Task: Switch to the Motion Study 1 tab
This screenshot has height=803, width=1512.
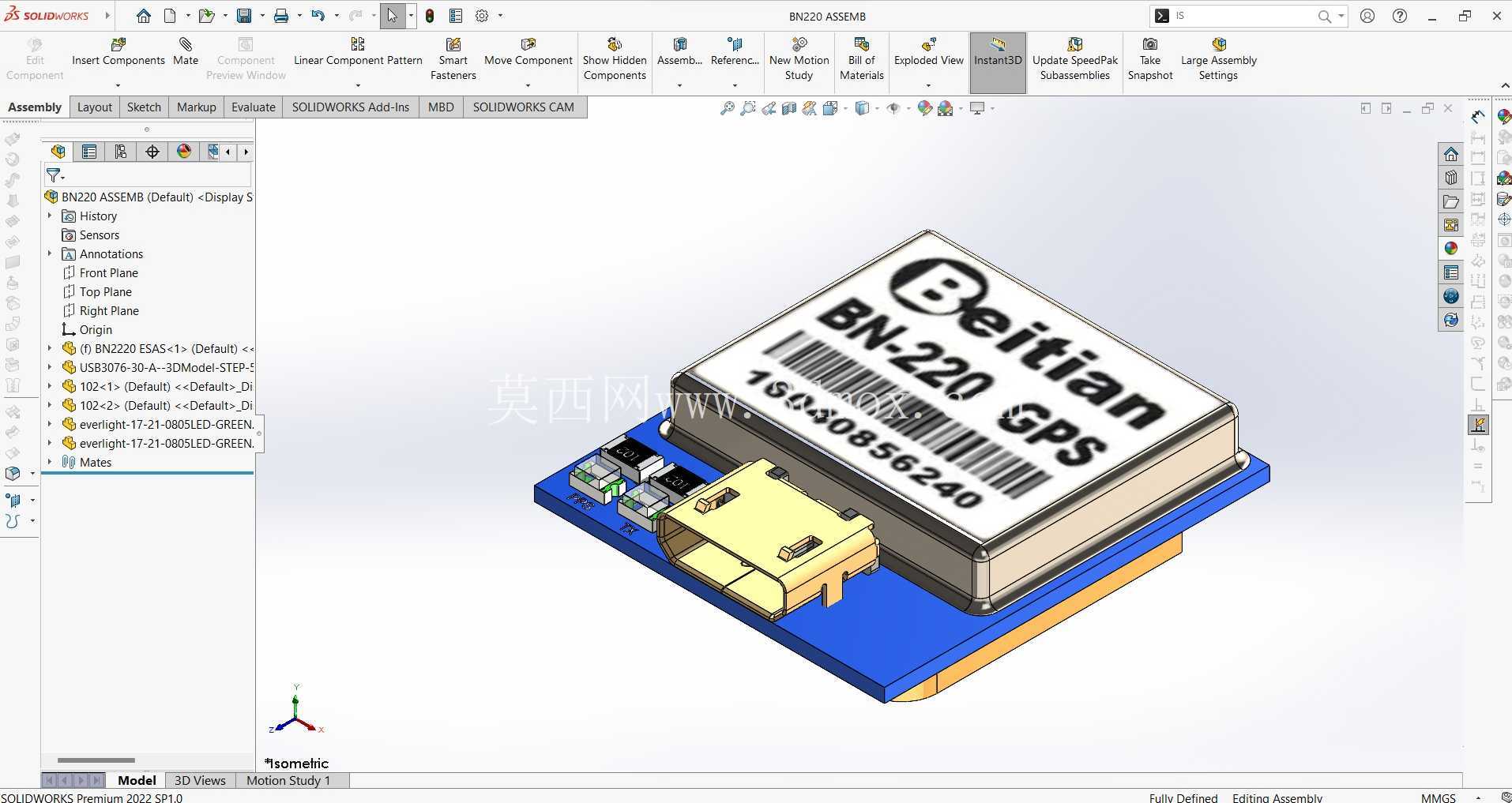Action: pos(288,780)
